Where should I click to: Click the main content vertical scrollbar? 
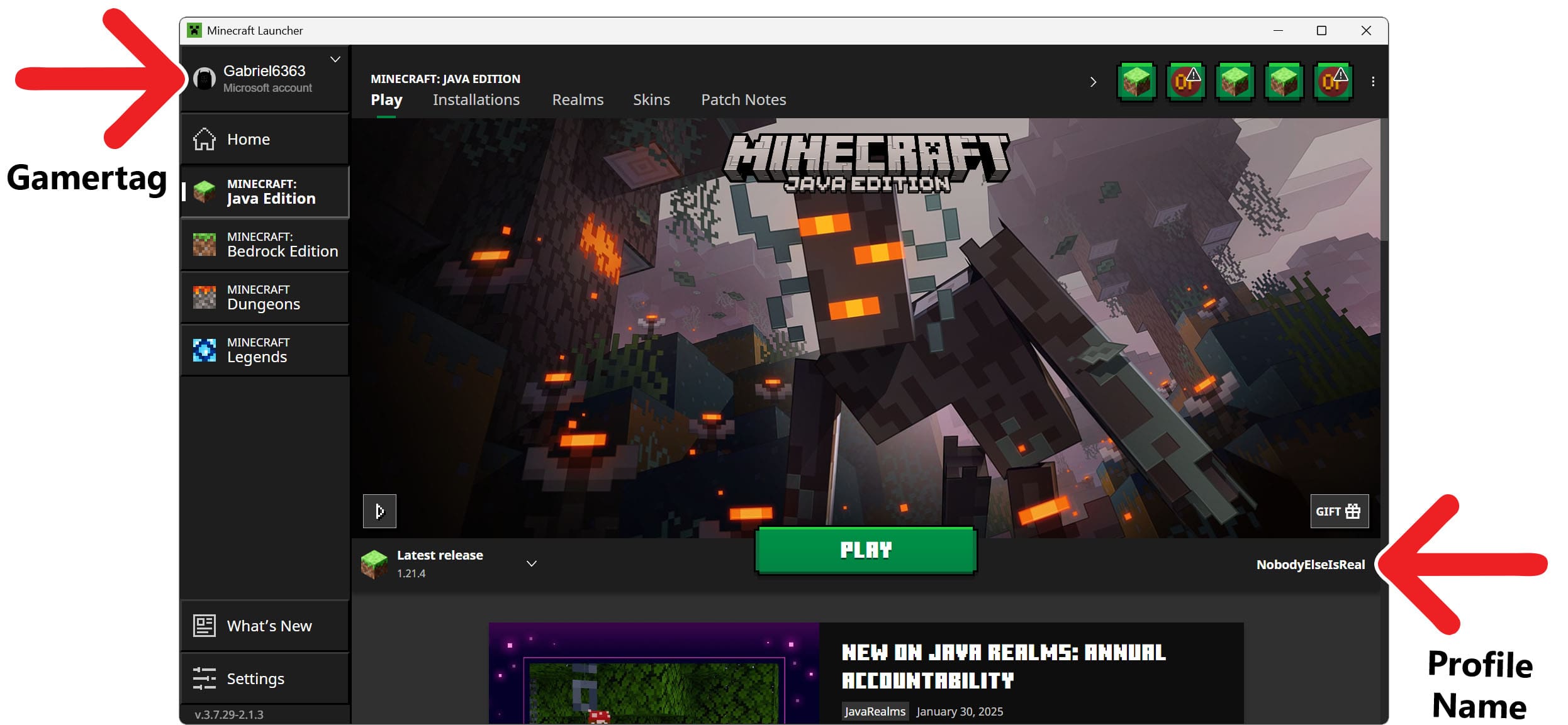pos(1384,179)
